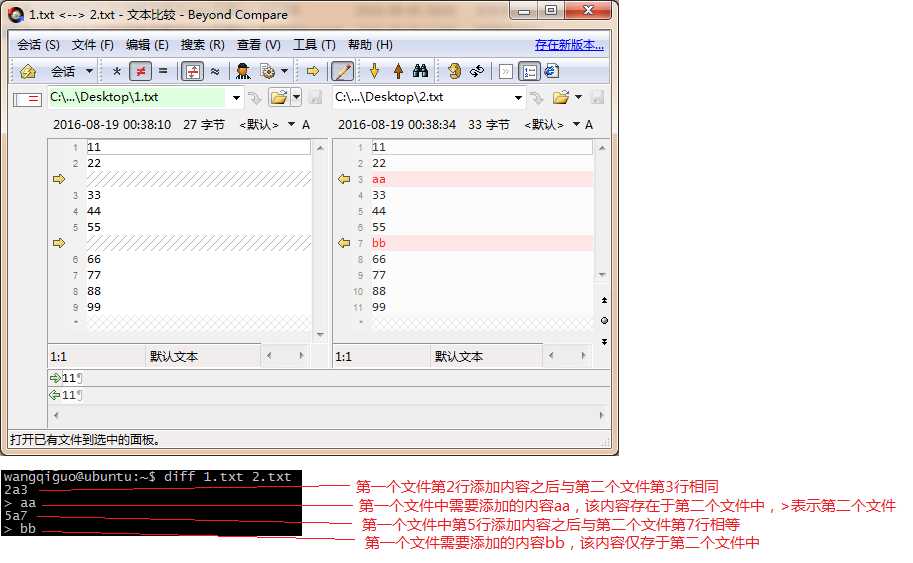The image size is (913, 563).
Task: Click left path field Desktop\1.txt
Action: pos(137,97)
